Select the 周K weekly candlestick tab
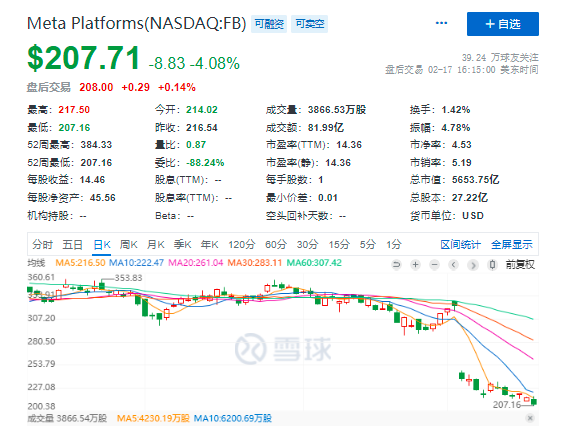Image resolution: width=562 pixels, height=426 pixels. pos(129,245)
